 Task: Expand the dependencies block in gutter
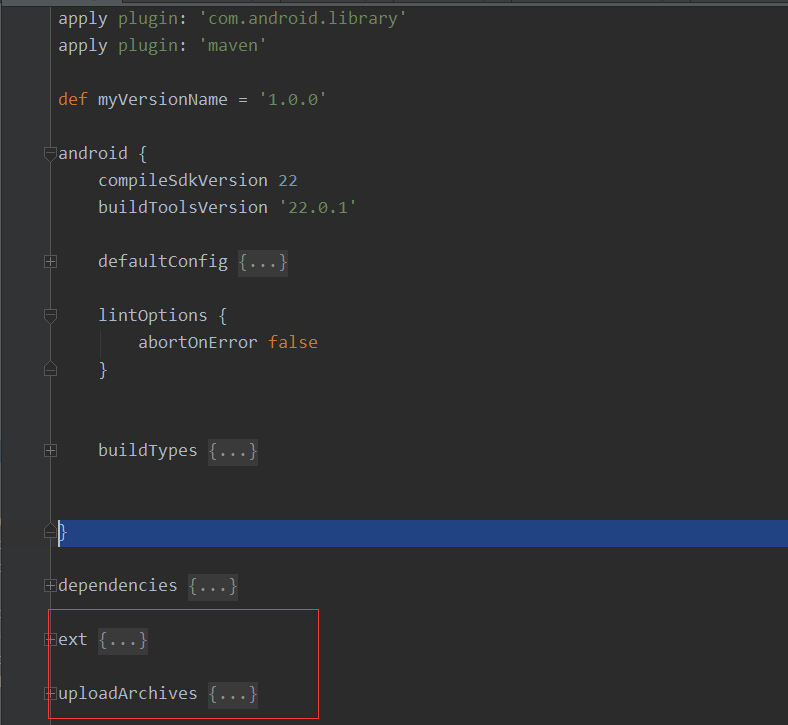[50, 586]
